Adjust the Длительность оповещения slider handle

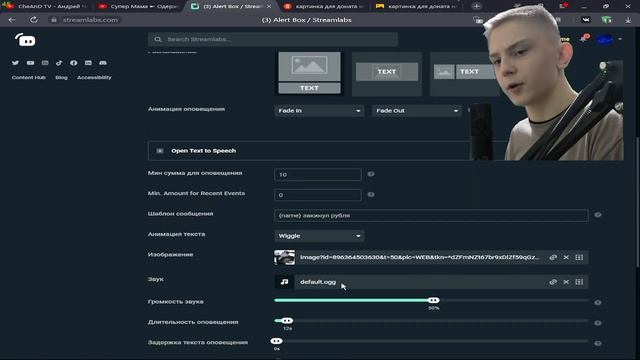[x=287, y=321]
